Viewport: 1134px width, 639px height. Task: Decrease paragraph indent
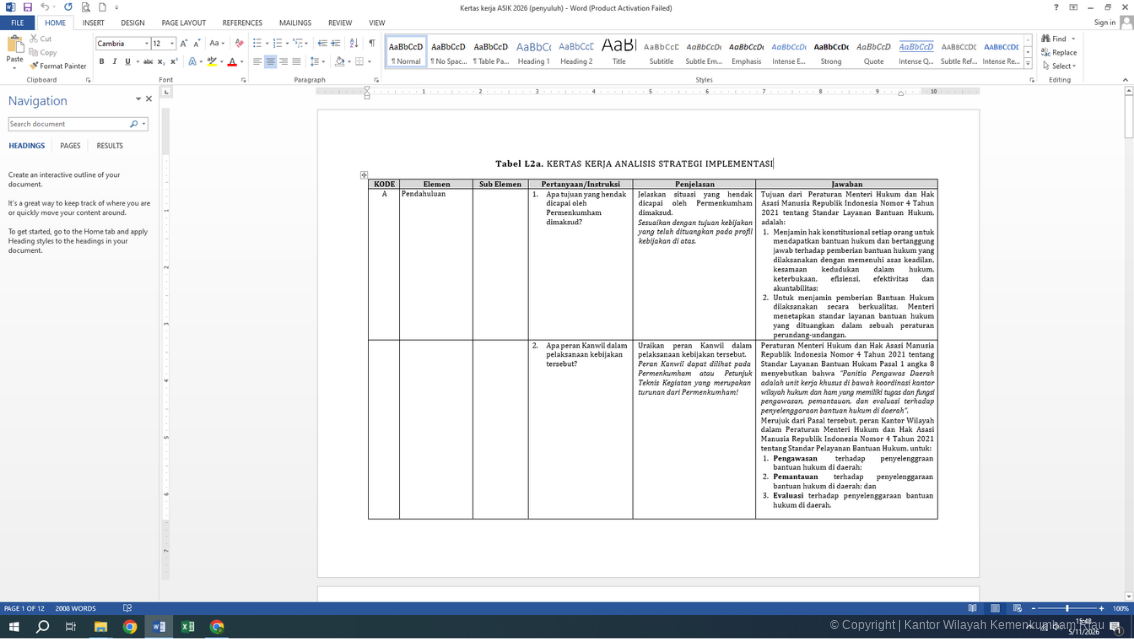(323, 43)
